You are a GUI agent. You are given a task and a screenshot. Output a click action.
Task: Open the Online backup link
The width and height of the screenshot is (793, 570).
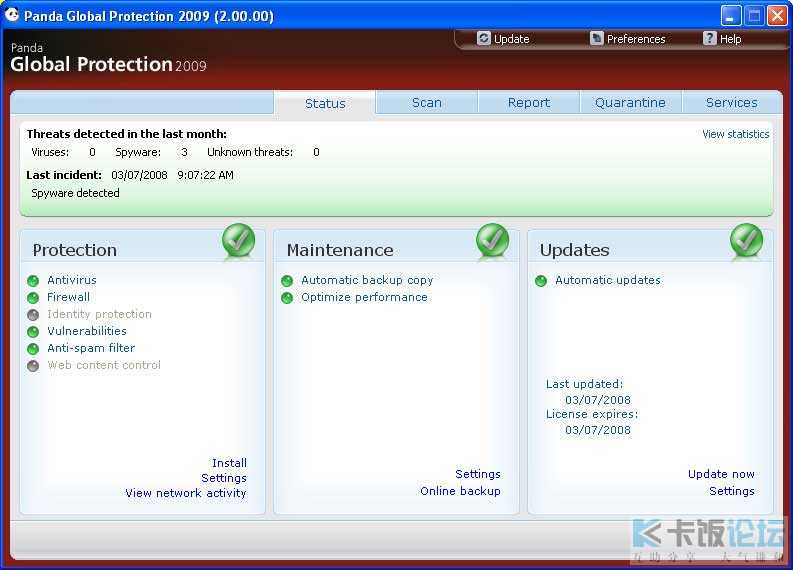[460, 491]
